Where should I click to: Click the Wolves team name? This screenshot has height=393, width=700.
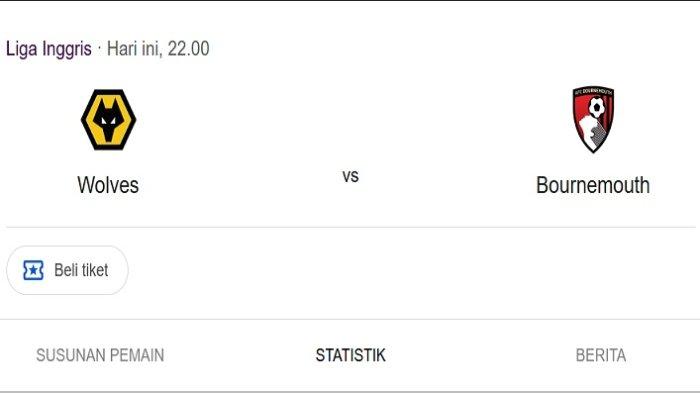(108, 185)
